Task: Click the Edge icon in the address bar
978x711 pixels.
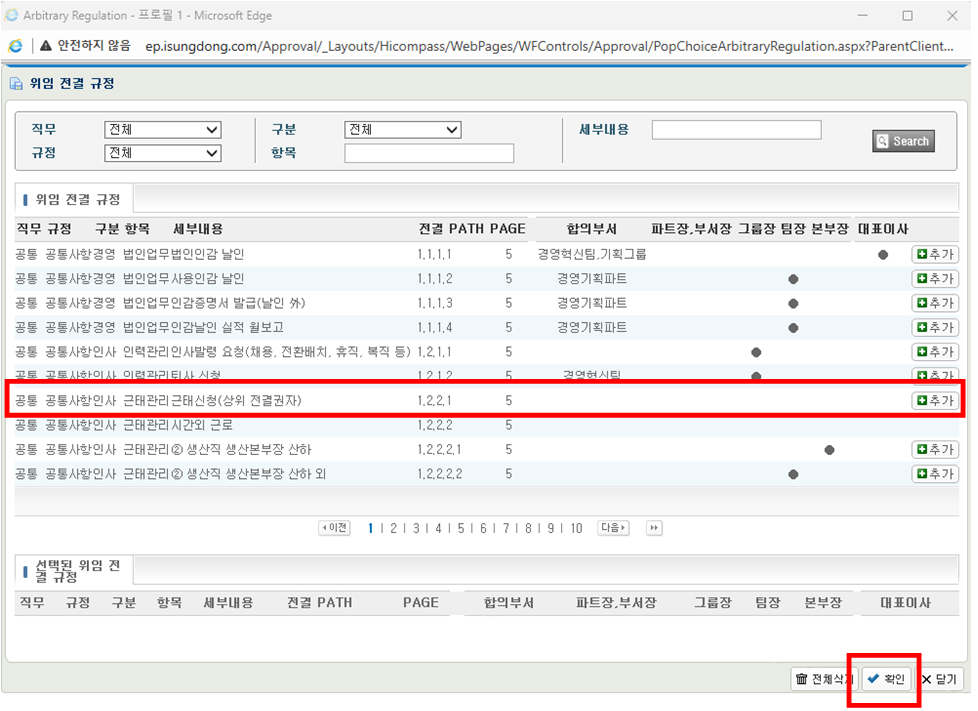Action: point(14,44)
